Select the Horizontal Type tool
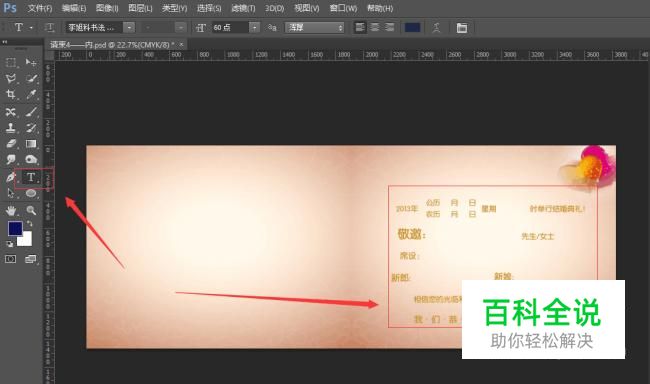650x384 pixels. point(31,177)
